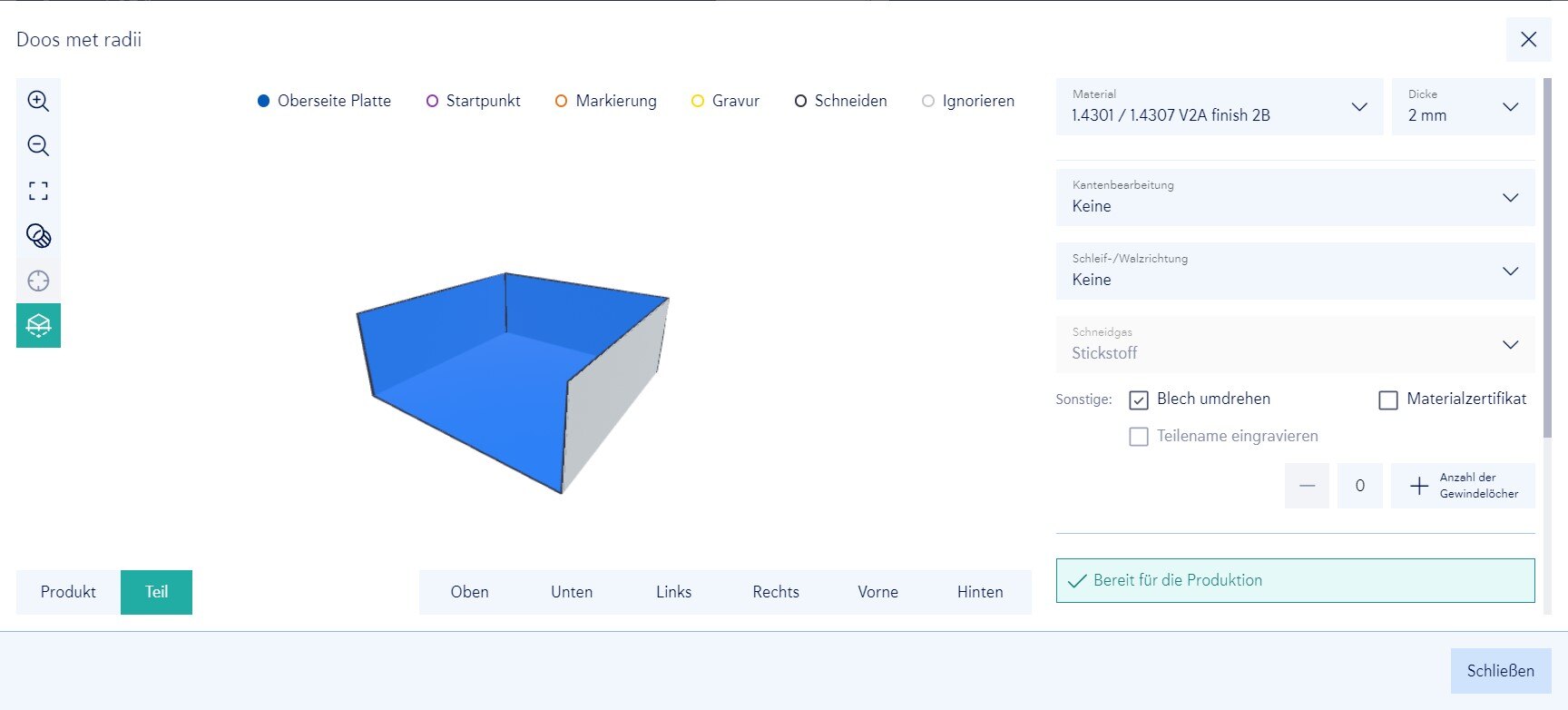Screen dimensions: 1568x710
Task: Click the thread hole count field
Action: pyautogui.click(x=1359, y=486)
